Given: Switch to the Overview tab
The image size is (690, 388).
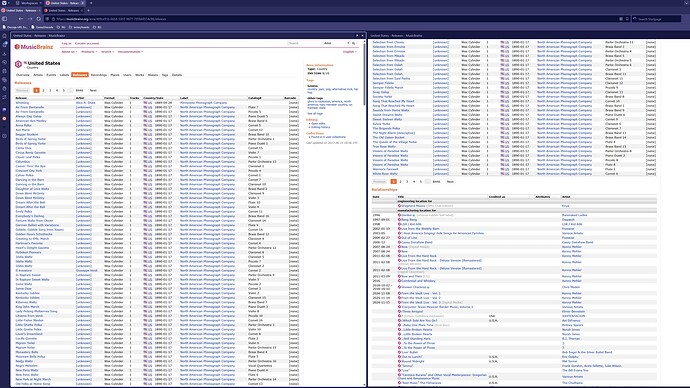Looking at the screenshot, I should pyautogui.click(x=23, y=75).
